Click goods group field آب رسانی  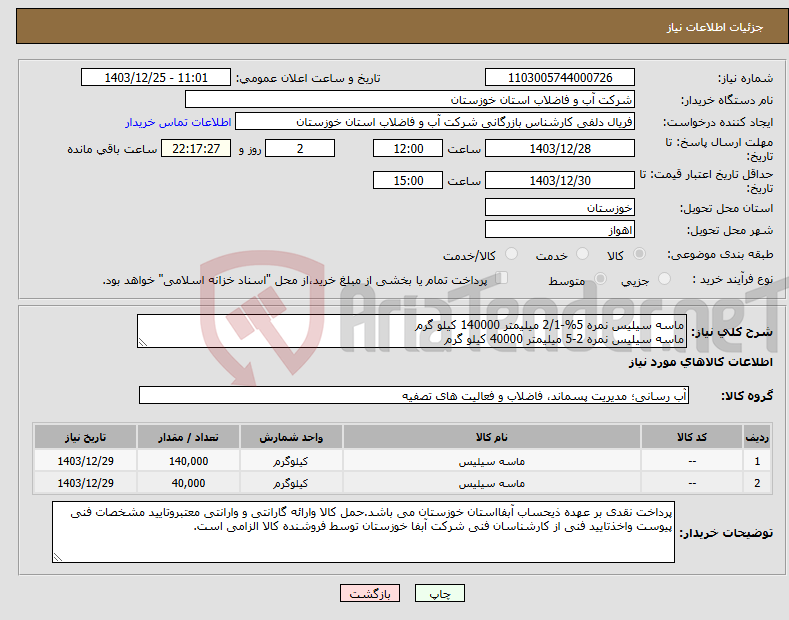(414, 396)
